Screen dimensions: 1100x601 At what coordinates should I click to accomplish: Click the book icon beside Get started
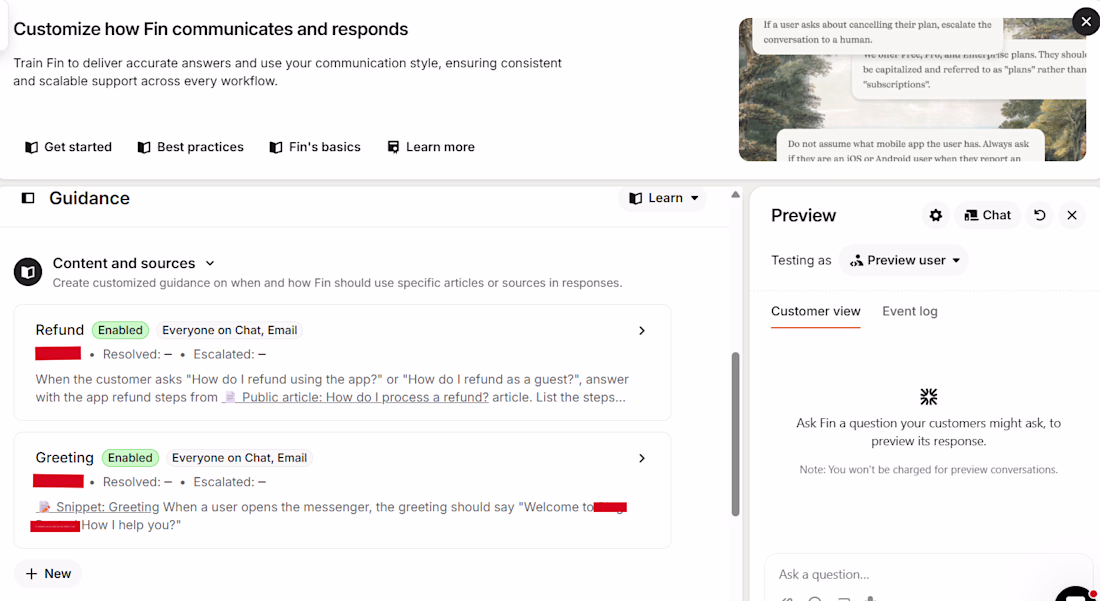coord(31,147)
